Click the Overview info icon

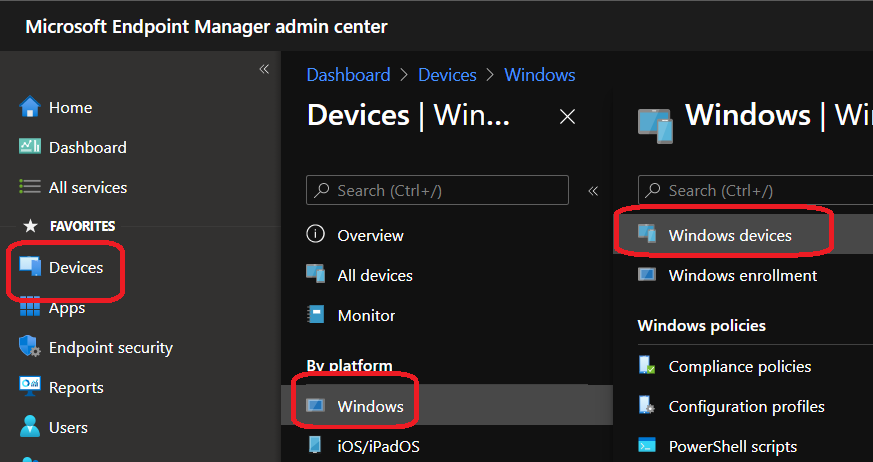pos(316,235)
